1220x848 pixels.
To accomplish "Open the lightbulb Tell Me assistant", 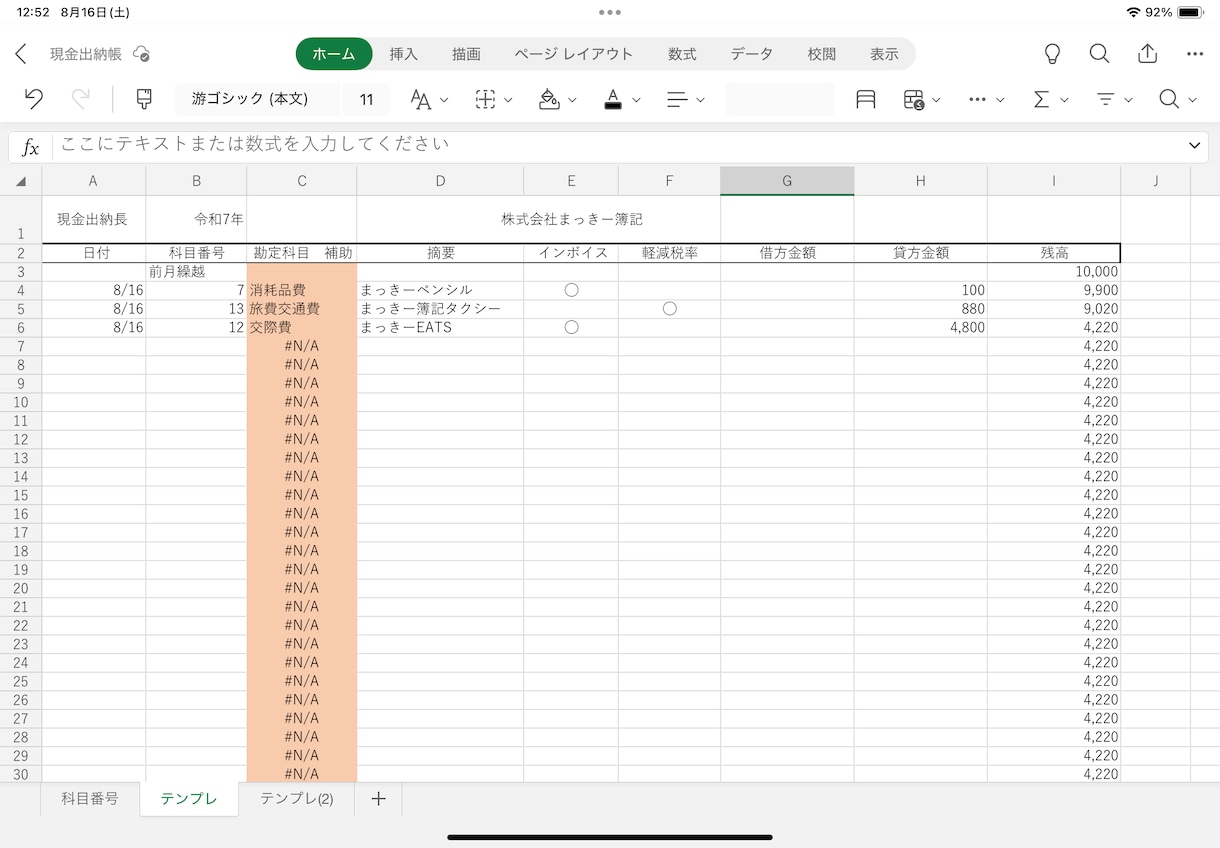I will click(1052, 54).
